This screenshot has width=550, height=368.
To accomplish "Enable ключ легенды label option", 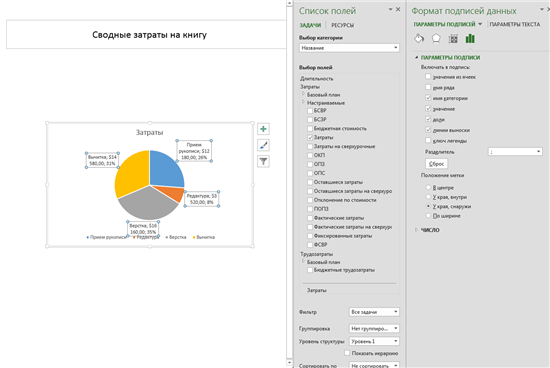I will [428, 140].
